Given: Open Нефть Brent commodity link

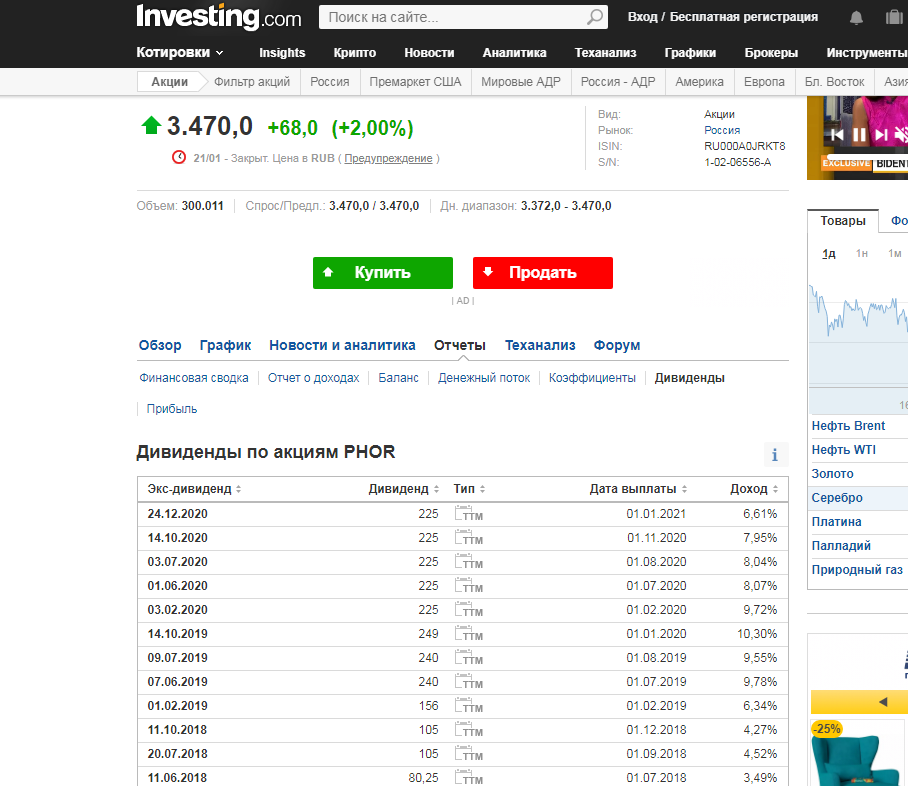Looking at the screenshot, I should (848, 426).
